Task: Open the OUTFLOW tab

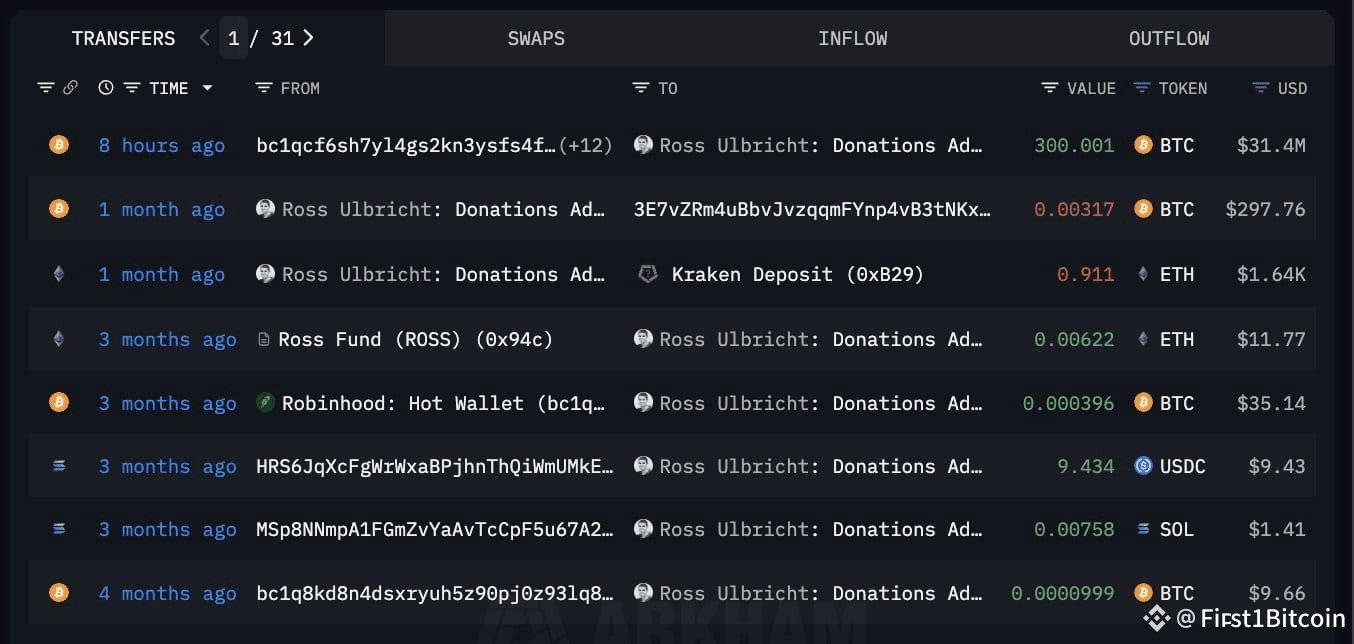Action: pos(1169,38)
